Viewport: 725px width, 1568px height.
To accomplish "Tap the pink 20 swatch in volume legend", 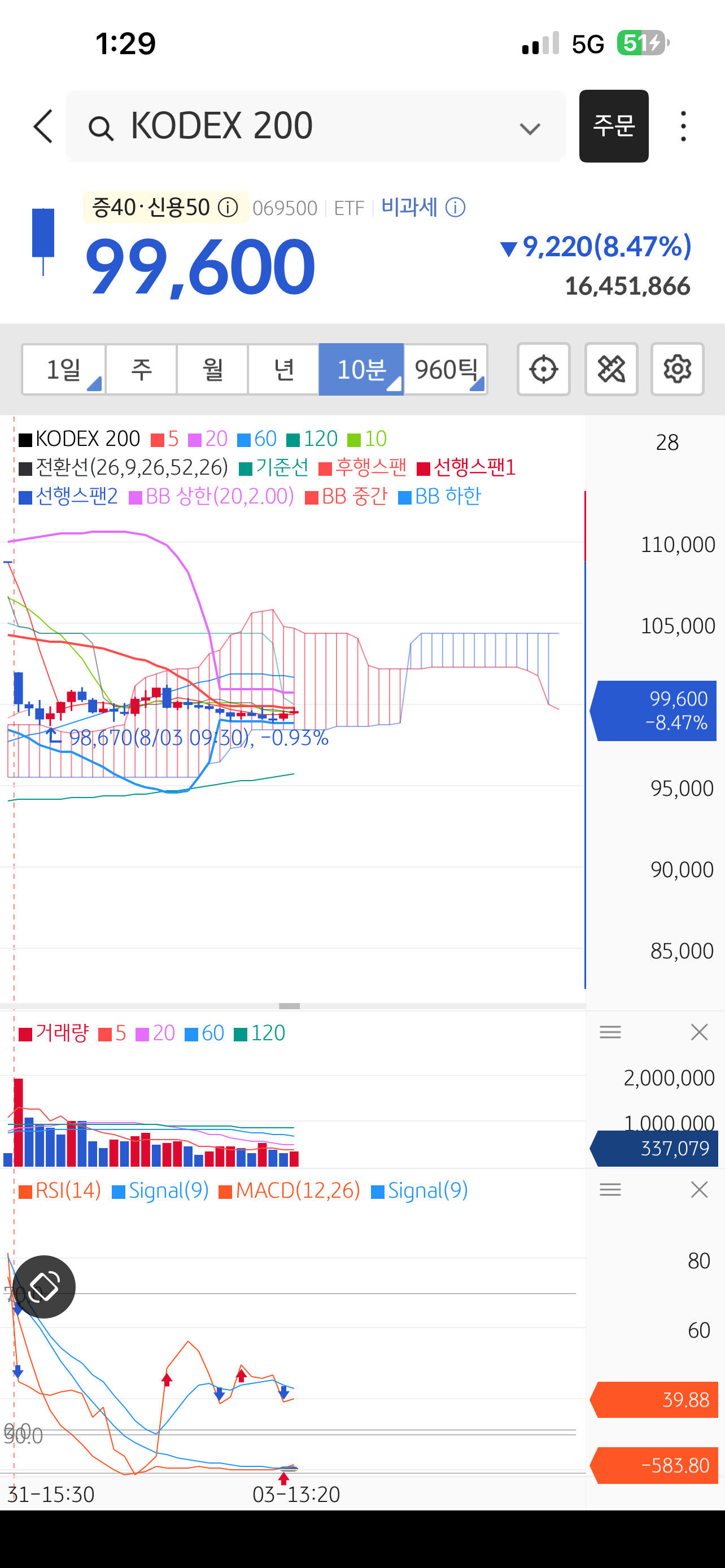I will (142, 1034).
